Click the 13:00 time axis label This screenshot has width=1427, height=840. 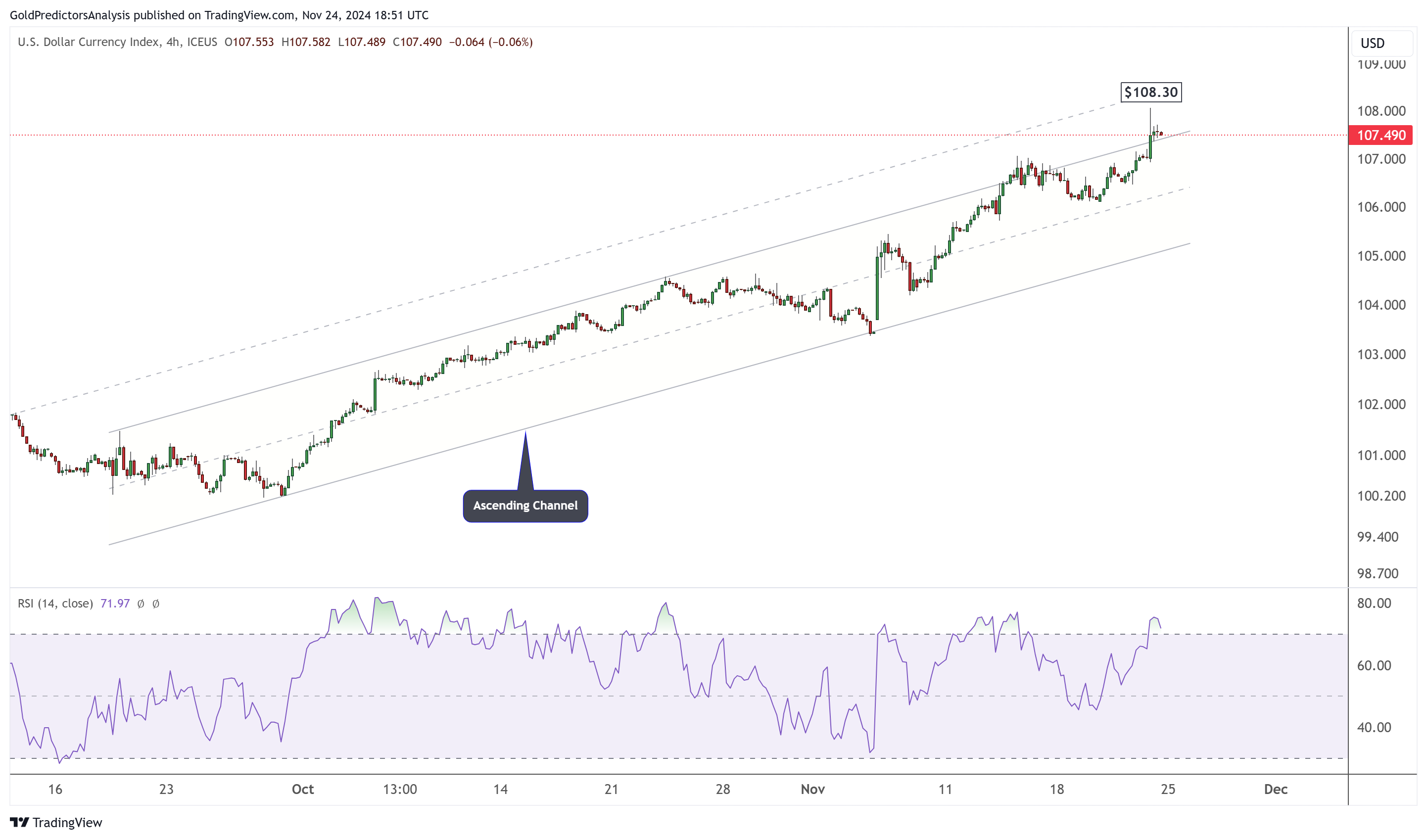click(x=399, y=789)
